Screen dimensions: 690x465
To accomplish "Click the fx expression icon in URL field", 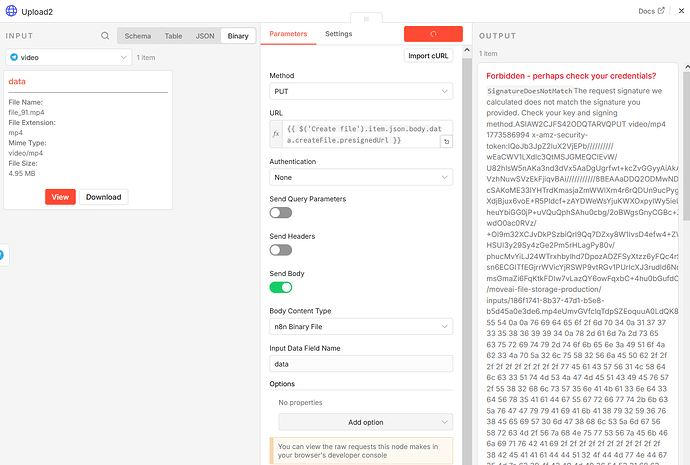I will coord(276,134).
